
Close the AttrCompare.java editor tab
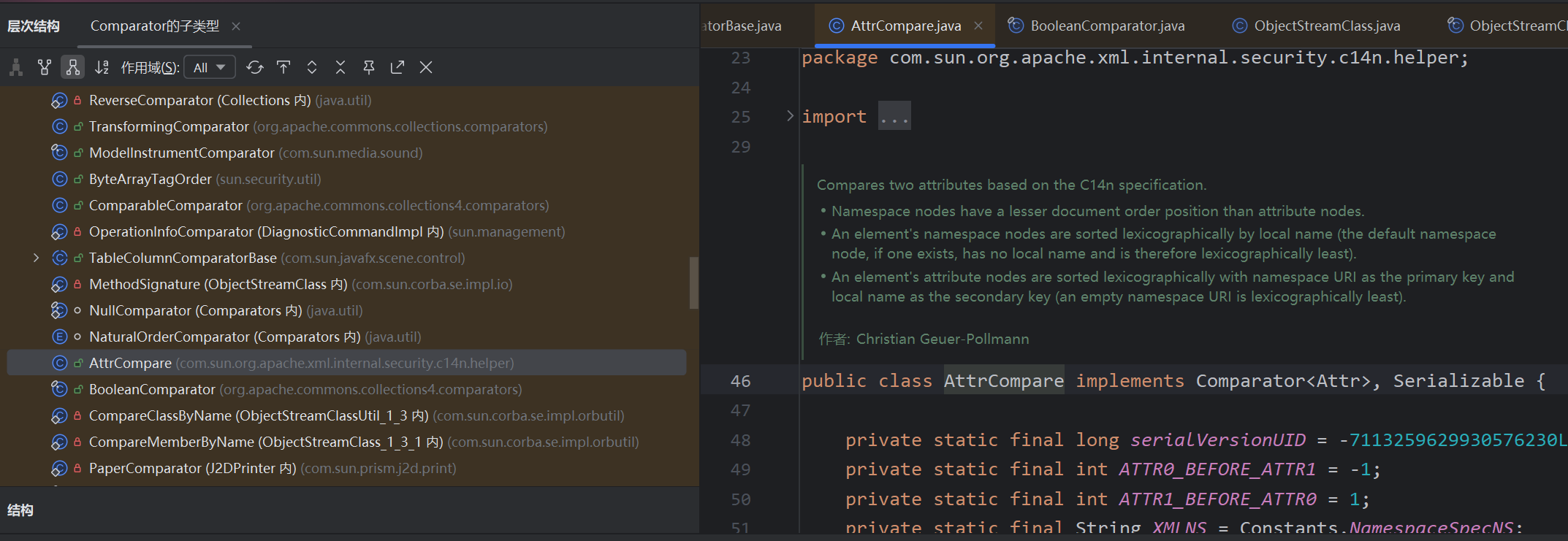[x=978, y=26]
